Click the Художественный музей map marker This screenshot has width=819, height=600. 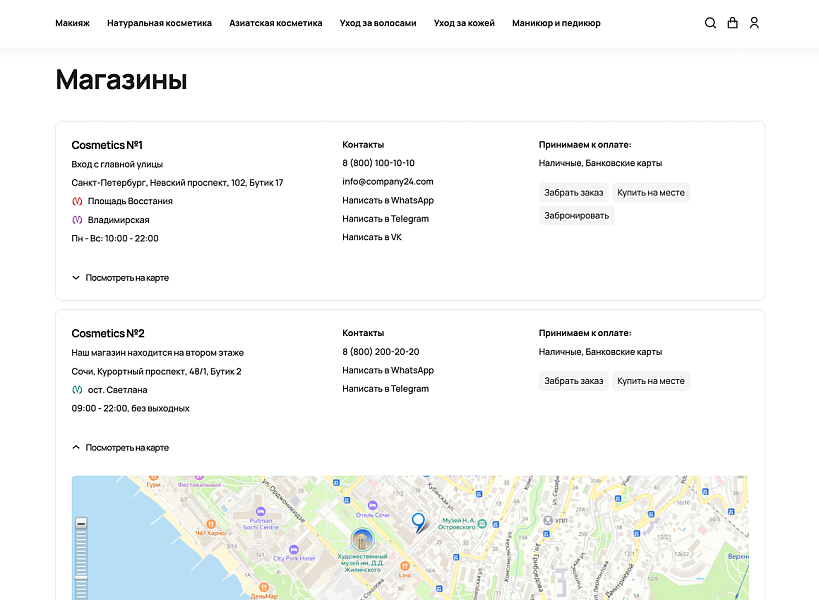[362, 540]
